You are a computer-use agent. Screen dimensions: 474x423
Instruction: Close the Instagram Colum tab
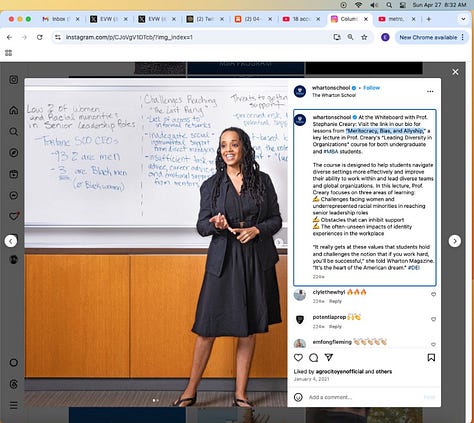[366, 19]
